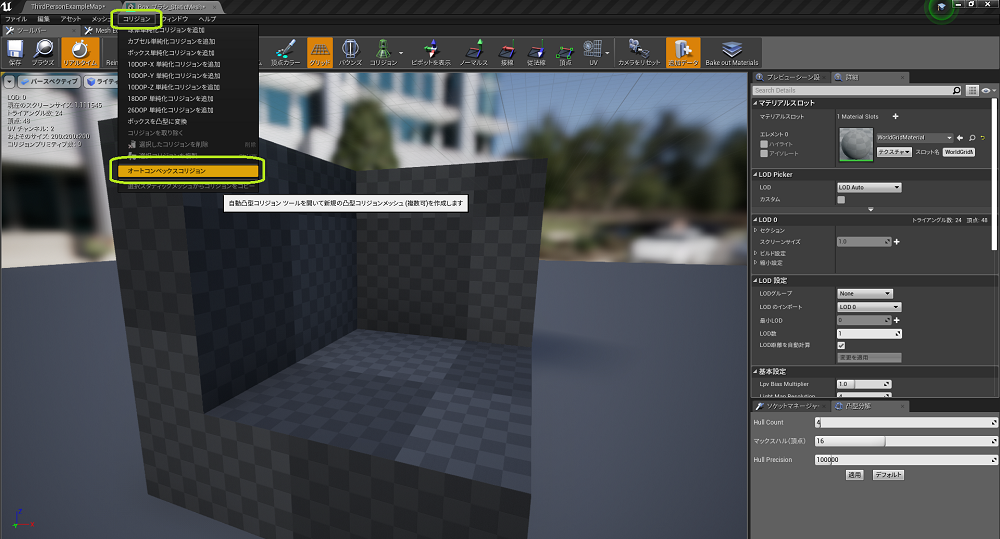Switch to ソケットマネージャ tab
Viewport: 1000px width, 539px height.
pos(792,406)
